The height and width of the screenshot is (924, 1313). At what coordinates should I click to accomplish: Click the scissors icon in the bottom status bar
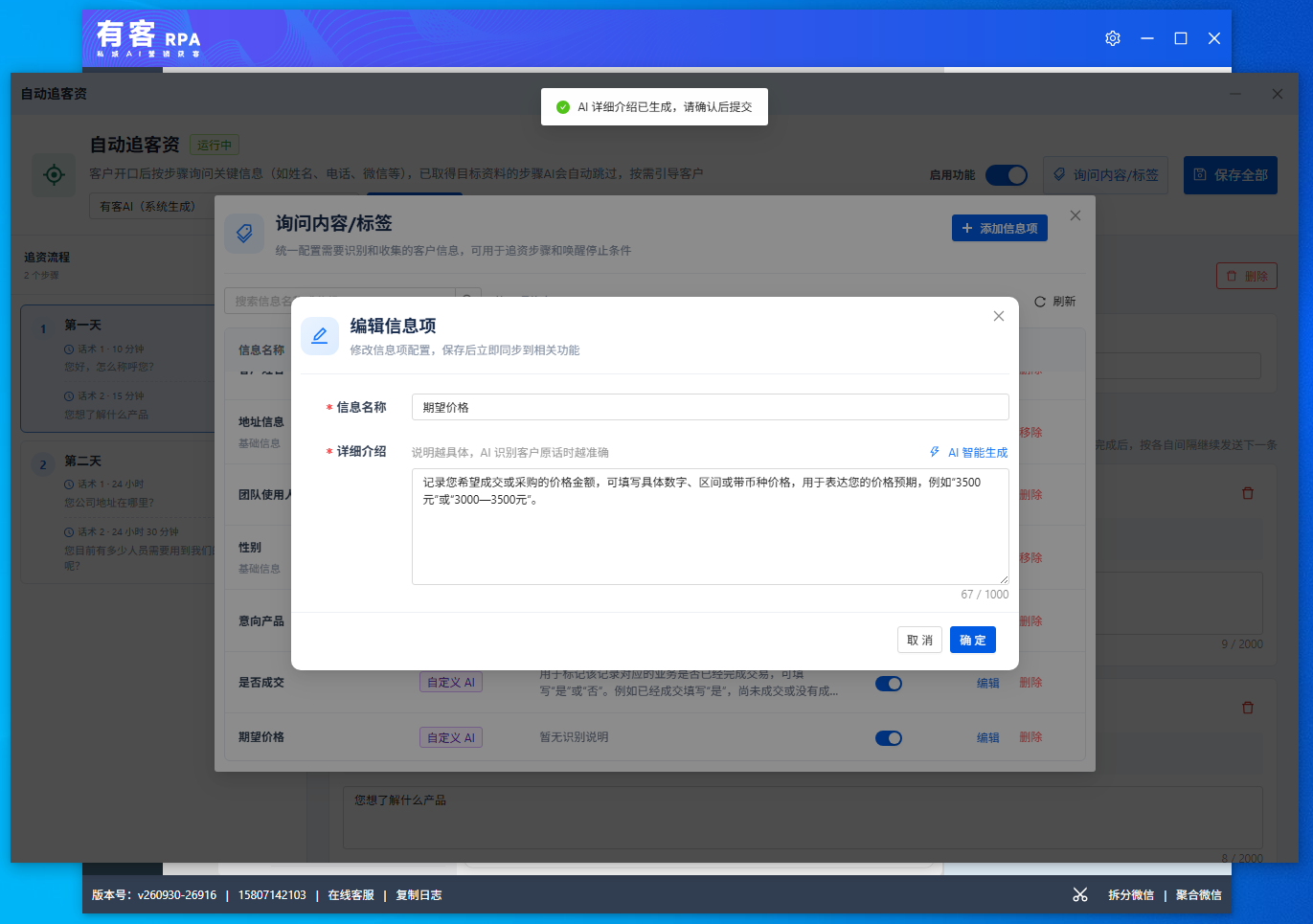[1080, 894]
